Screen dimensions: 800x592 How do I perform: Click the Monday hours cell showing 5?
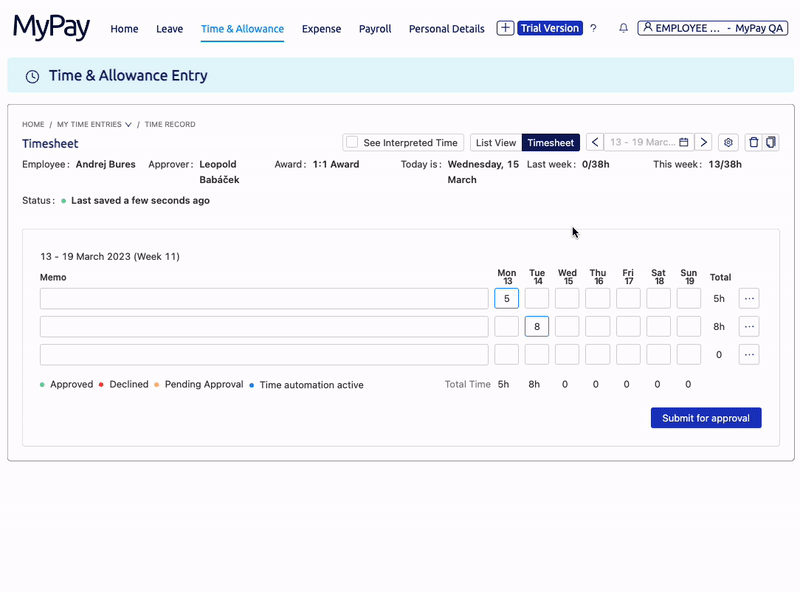(x=506, y=297)
